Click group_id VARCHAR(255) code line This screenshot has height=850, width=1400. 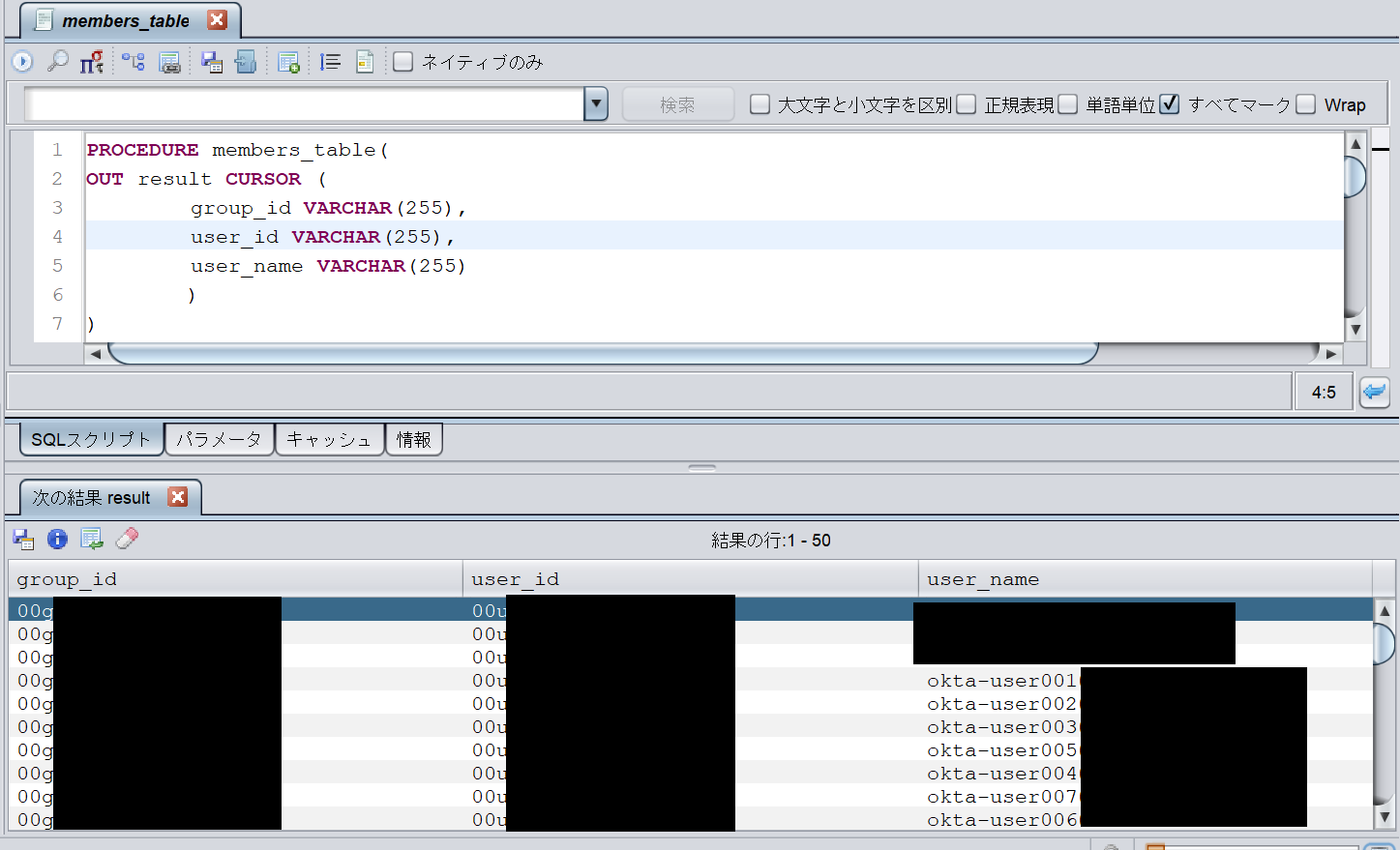click(328, 208)
